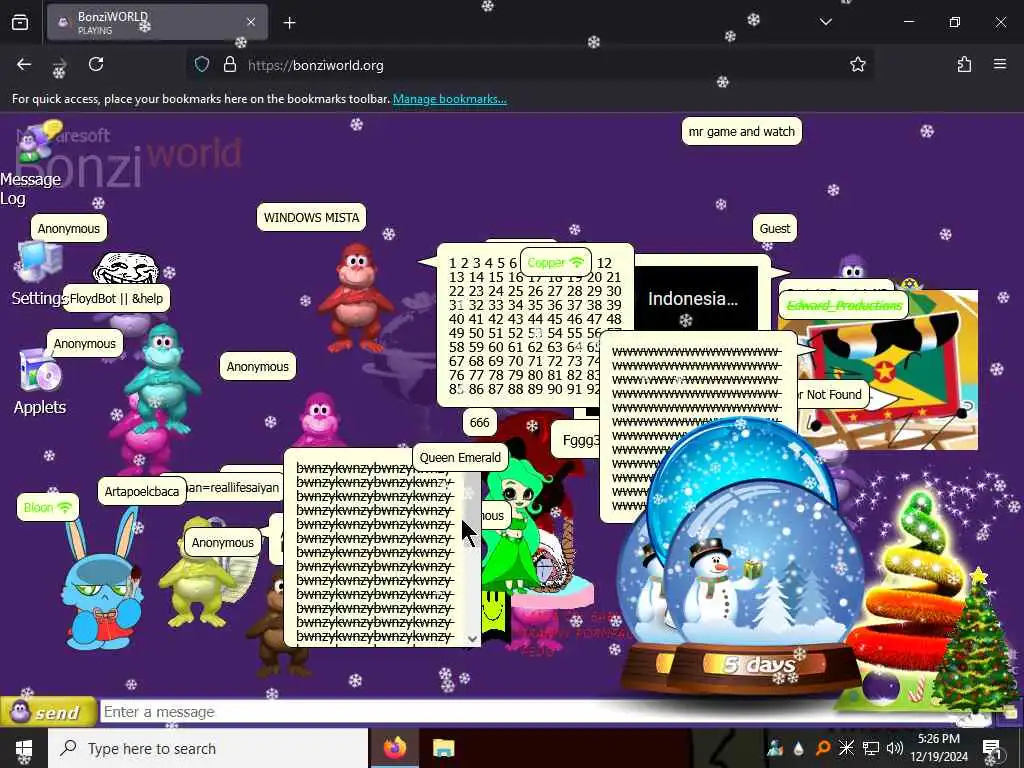Open the browser extensions puzzle icon

[964, 64]
